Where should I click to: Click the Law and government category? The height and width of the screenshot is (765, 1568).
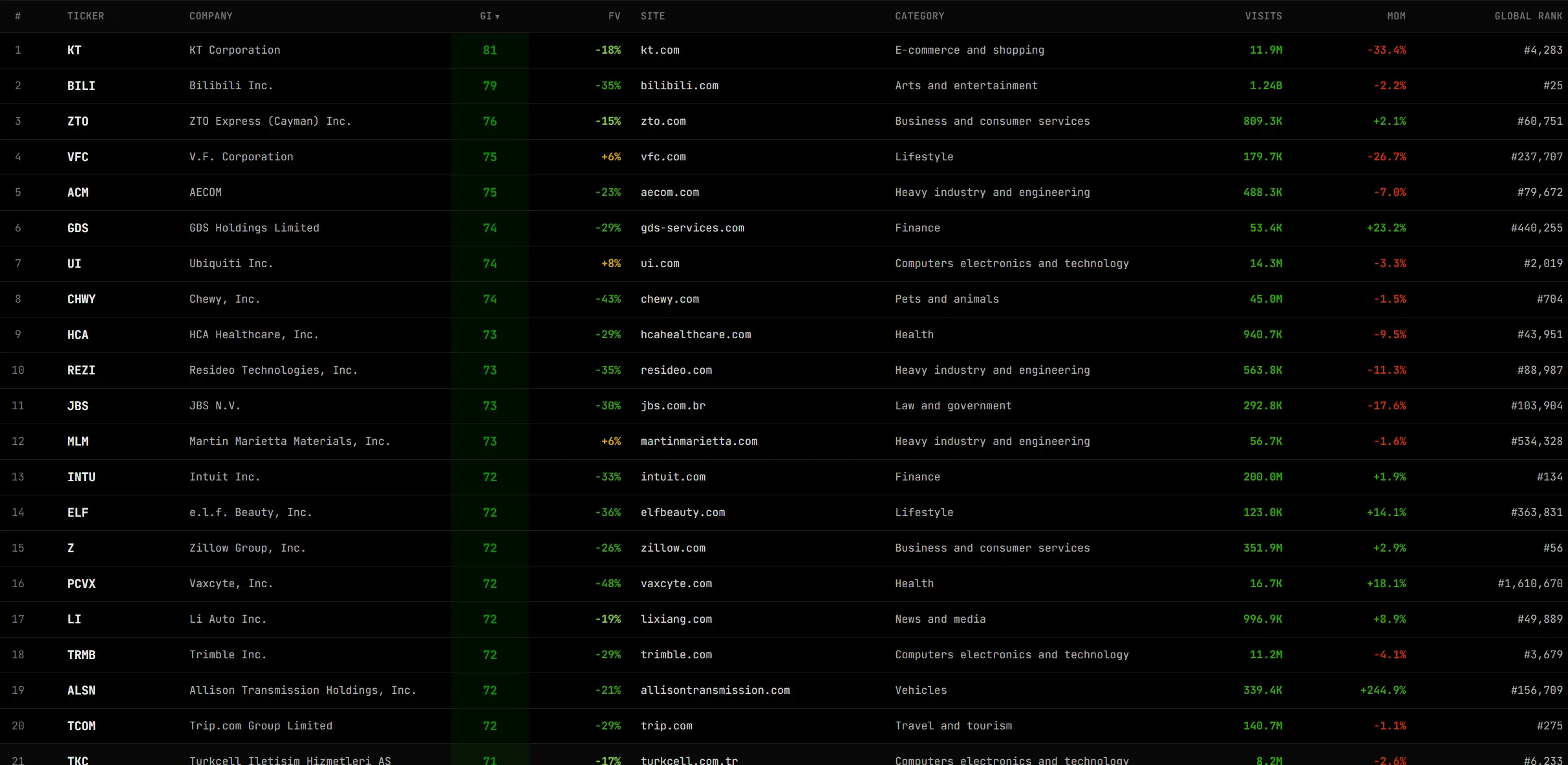point(953,406)
